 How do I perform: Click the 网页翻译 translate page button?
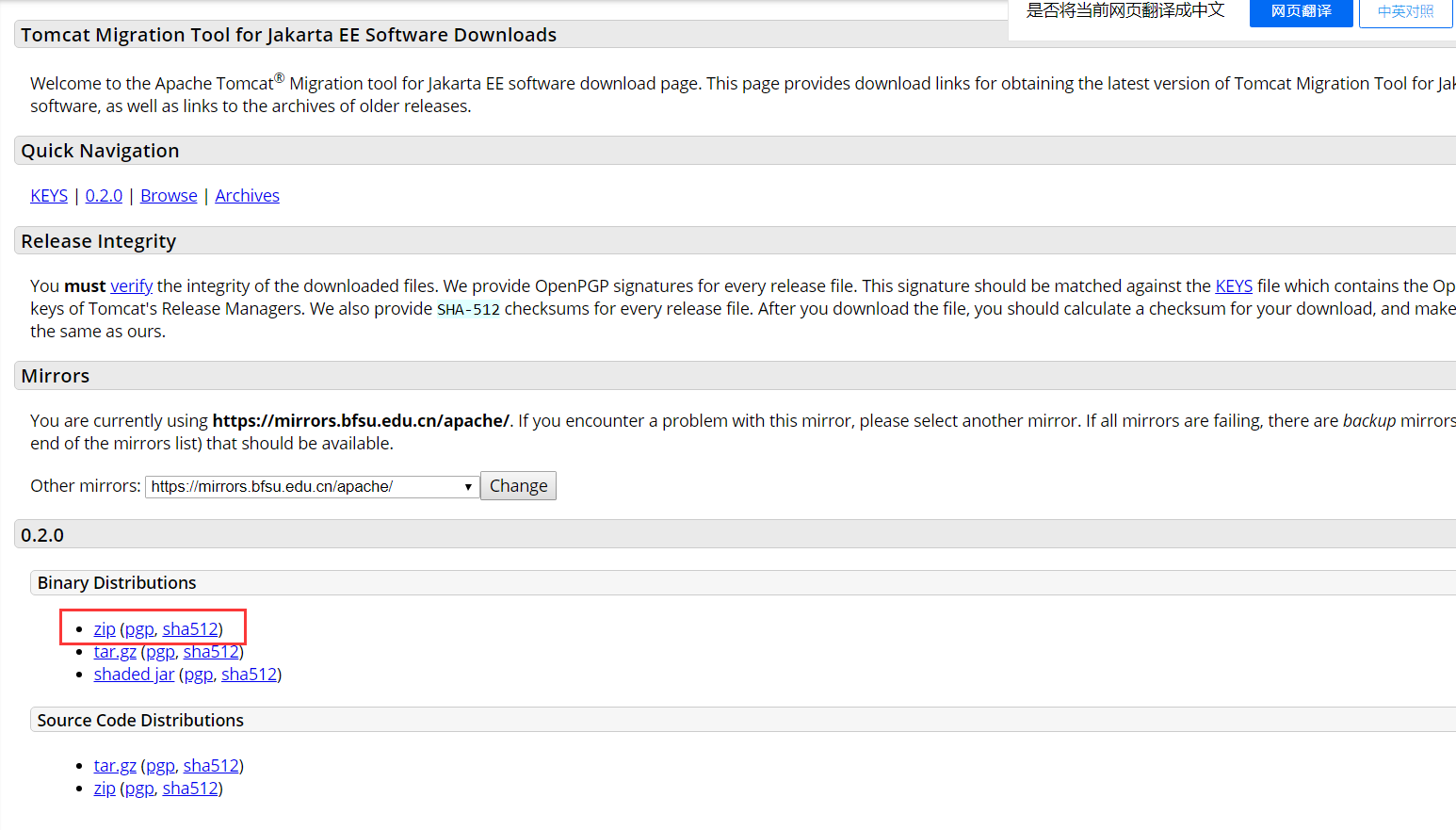click(x=1301, y=12)
